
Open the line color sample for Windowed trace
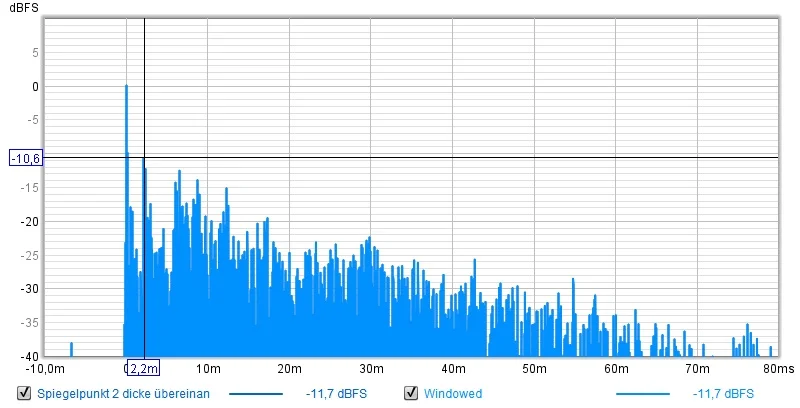tap(642, 394)
